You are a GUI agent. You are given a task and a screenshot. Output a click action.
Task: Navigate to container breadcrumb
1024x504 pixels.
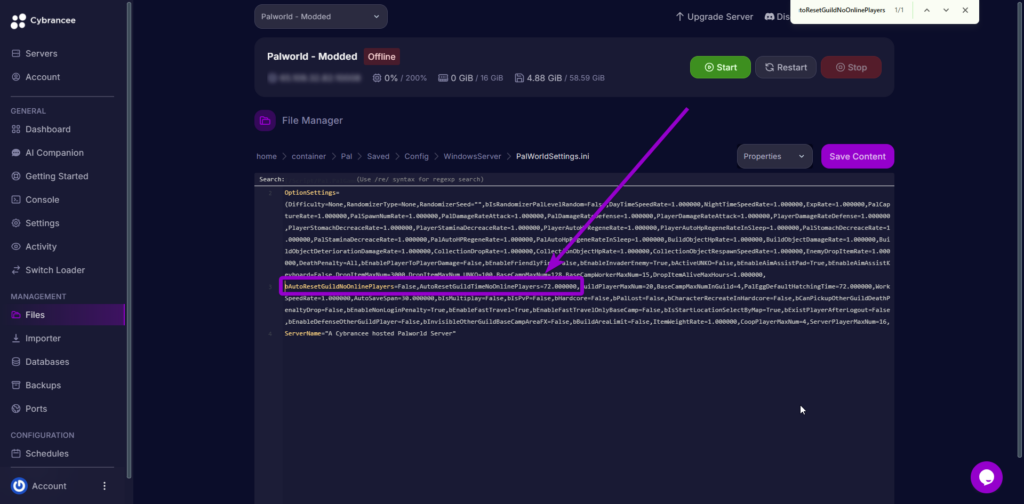(308, 157)
